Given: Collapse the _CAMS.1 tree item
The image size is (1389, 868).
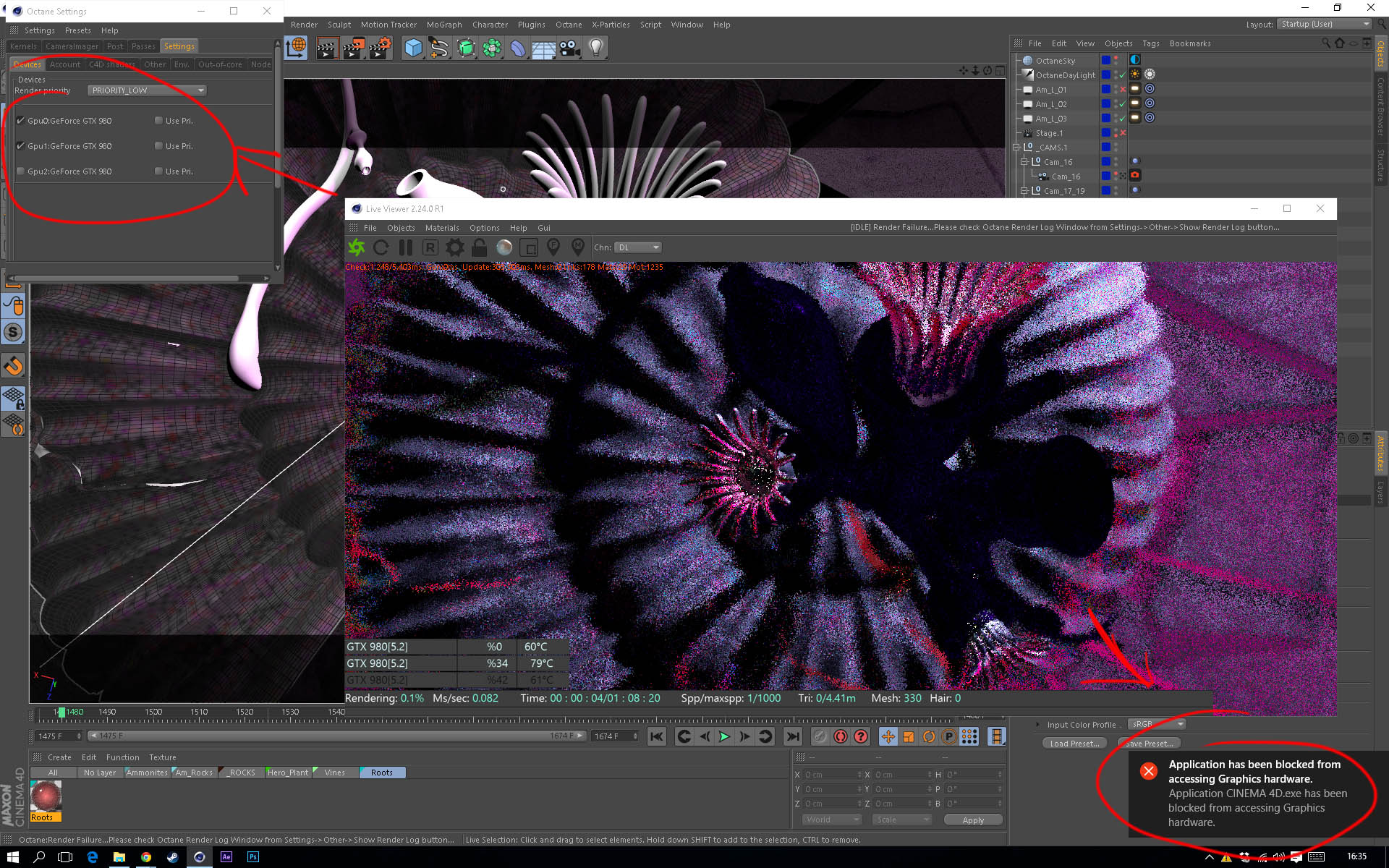Looking at the screenshot, I should tap(1016, 148).
